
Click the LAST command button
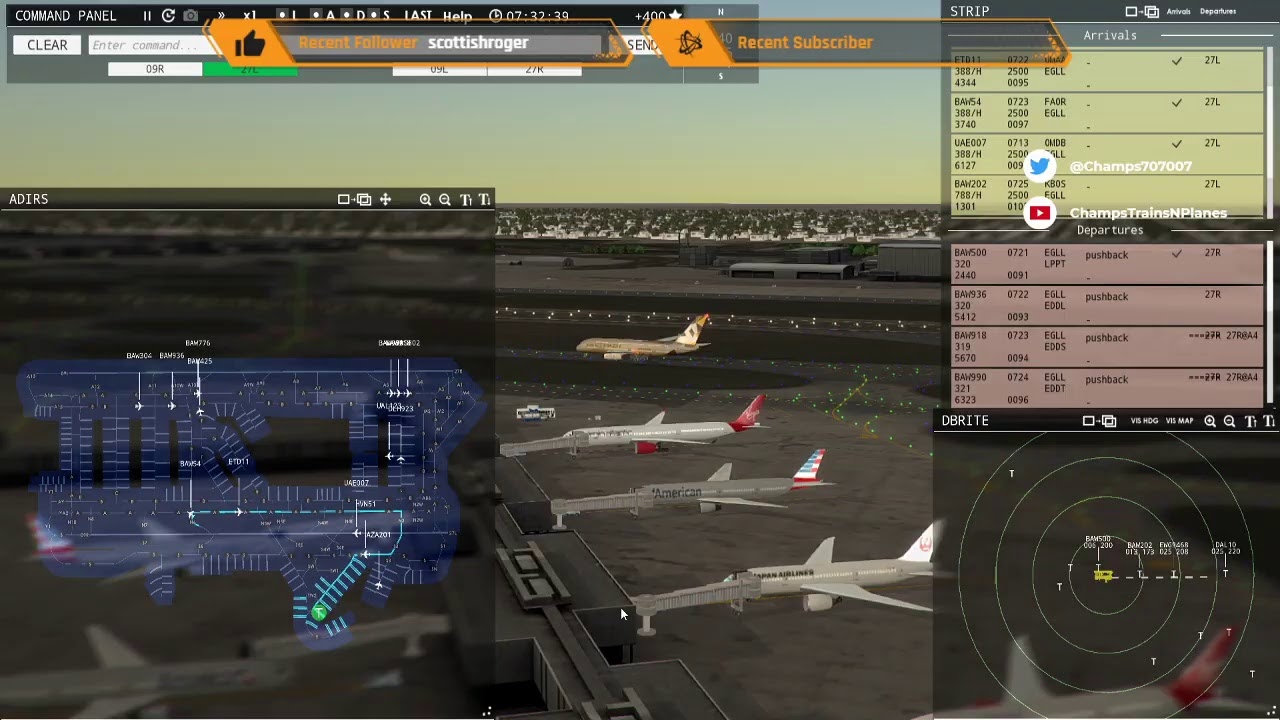(x=418, y=16)
